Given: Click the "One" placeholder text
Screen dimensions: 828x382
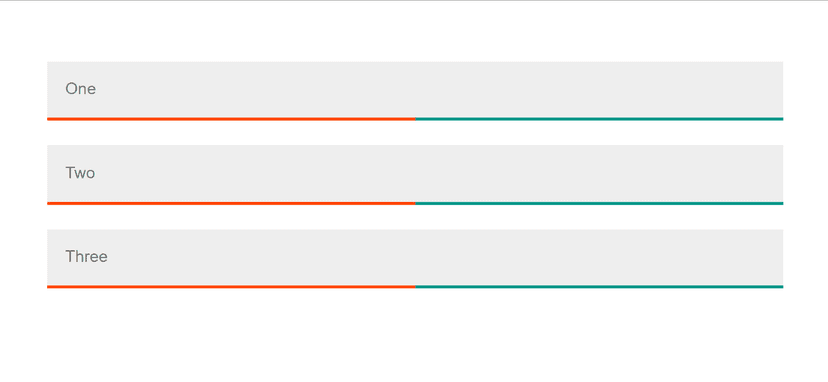Looking at the screenshot, I should tap(80, 89).
